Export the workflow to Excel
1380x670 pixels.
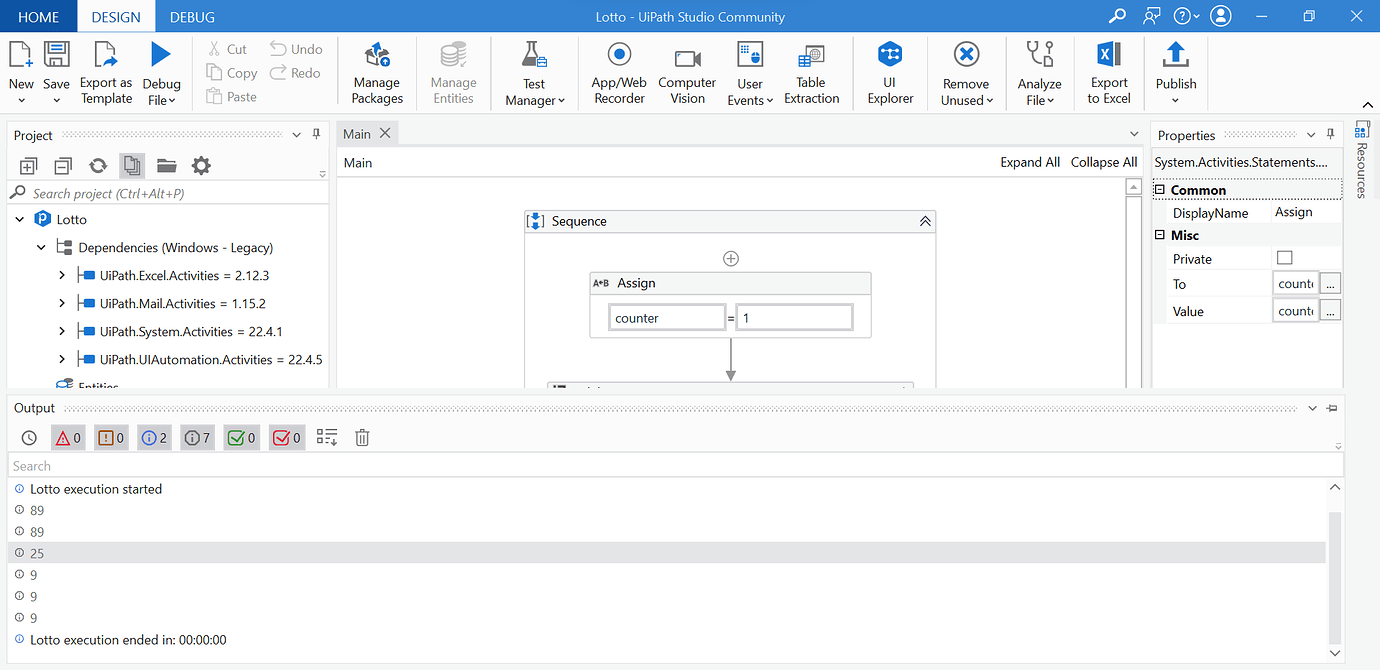click(x=1108, y=72)
